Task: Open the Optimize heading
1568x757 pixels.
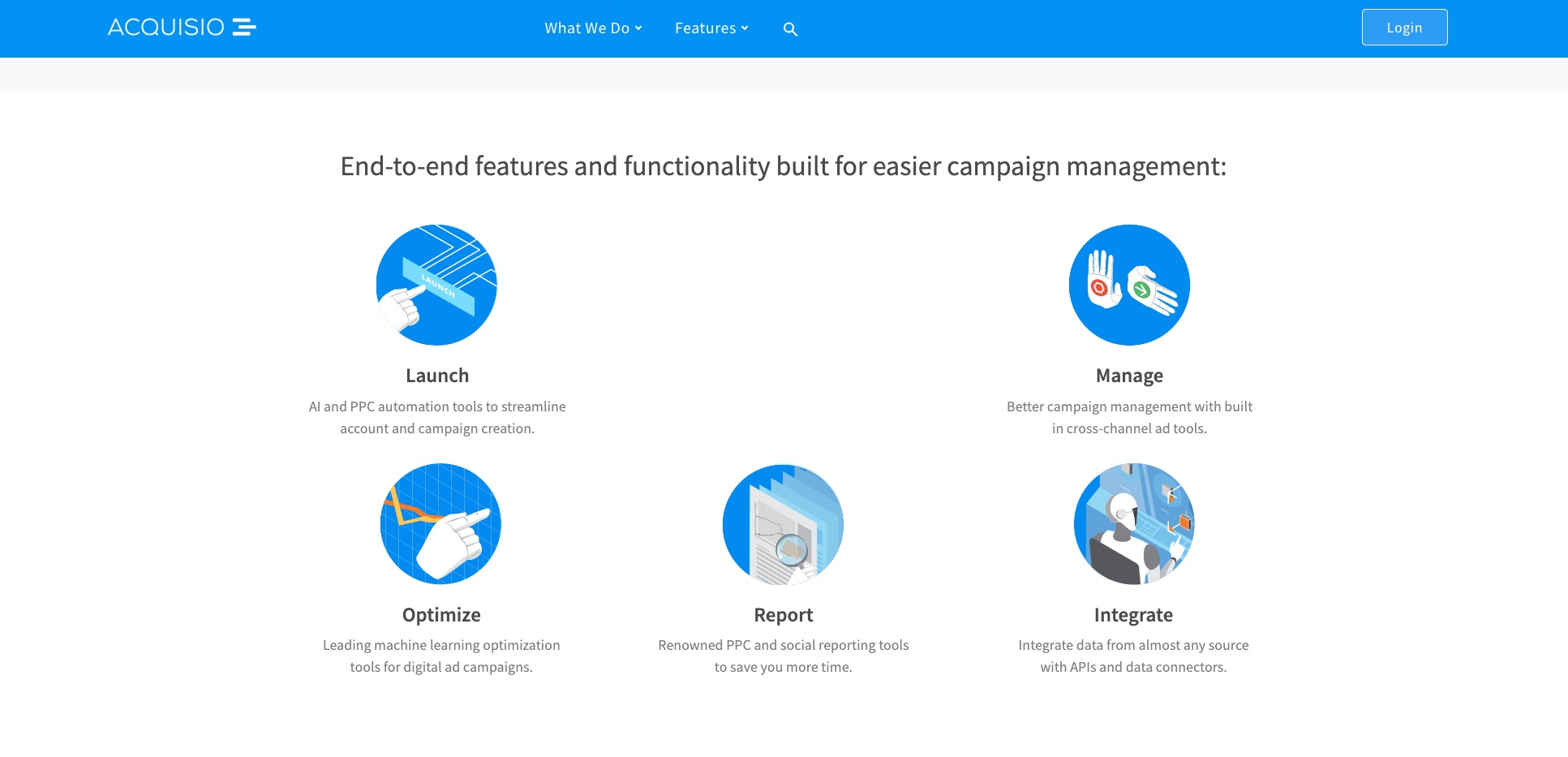Action: (441, 615)
